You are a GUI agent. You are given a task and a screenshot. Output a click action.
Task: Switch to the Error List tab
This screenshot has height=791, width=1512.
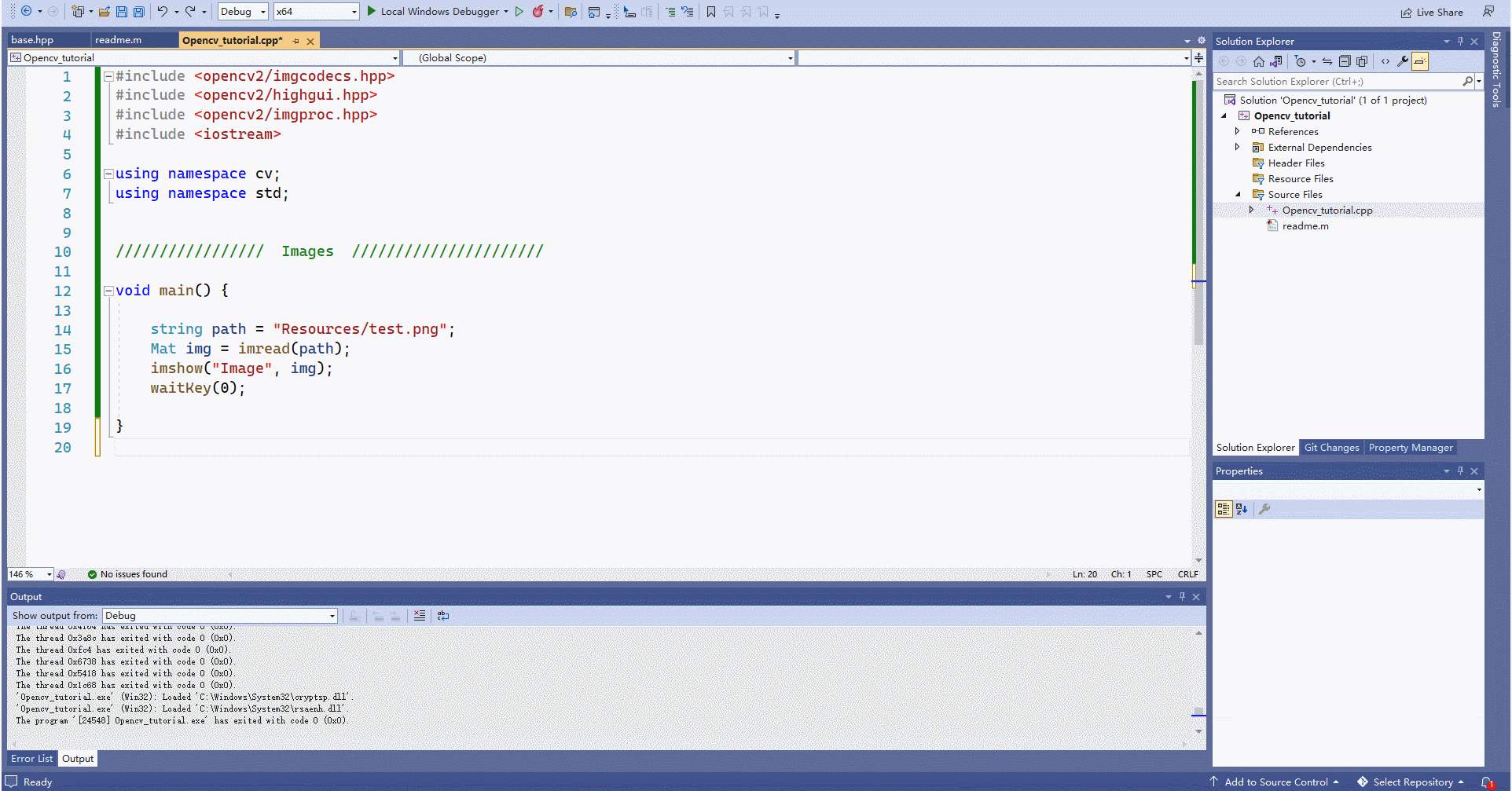[31, 758]
